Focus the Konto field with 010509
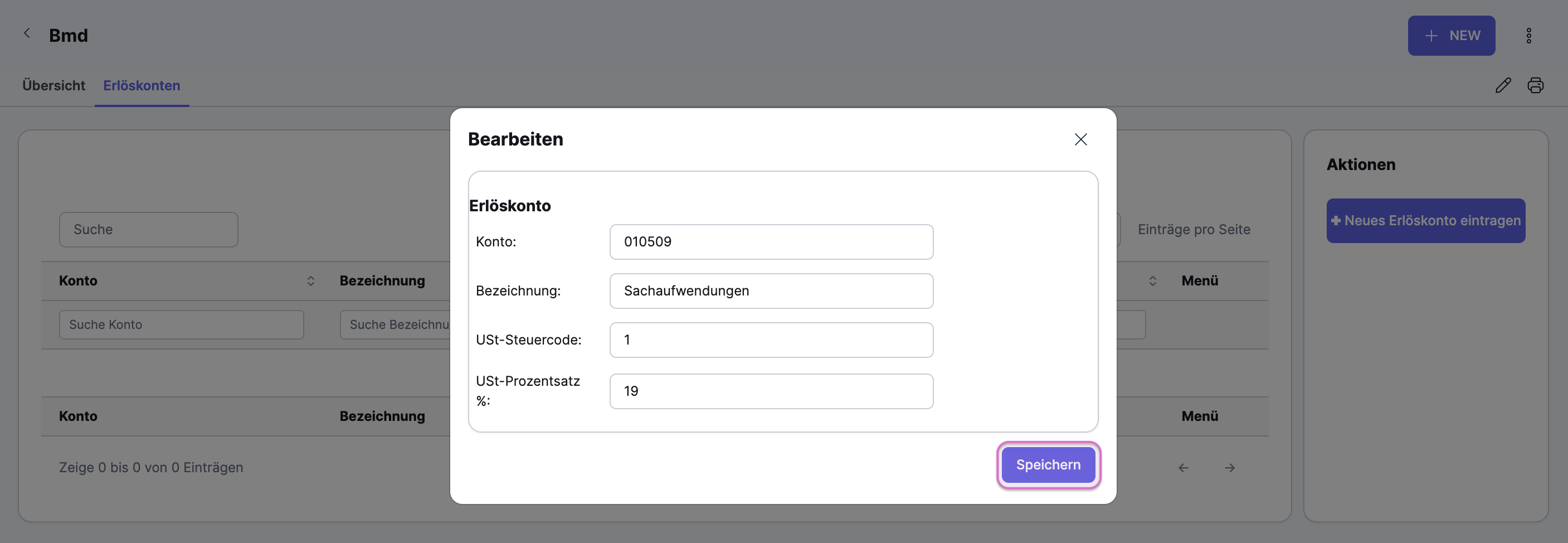This screenshot has width=1568, height=543. tap(771, 243)
